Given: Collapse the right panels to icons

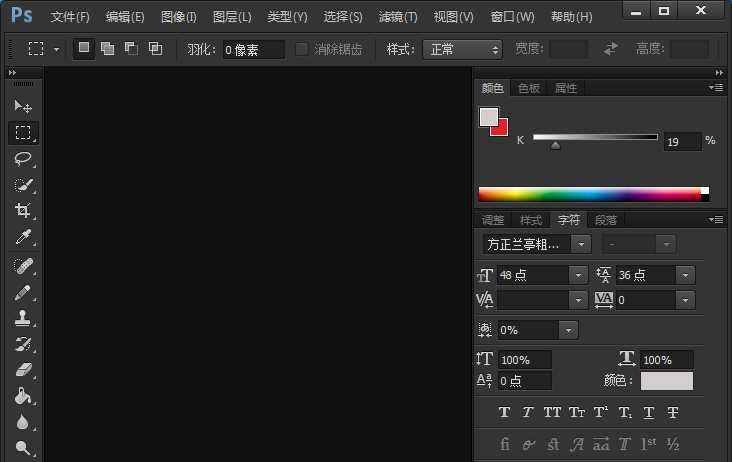Looking at the screenshot, I should tap(719, 73).
